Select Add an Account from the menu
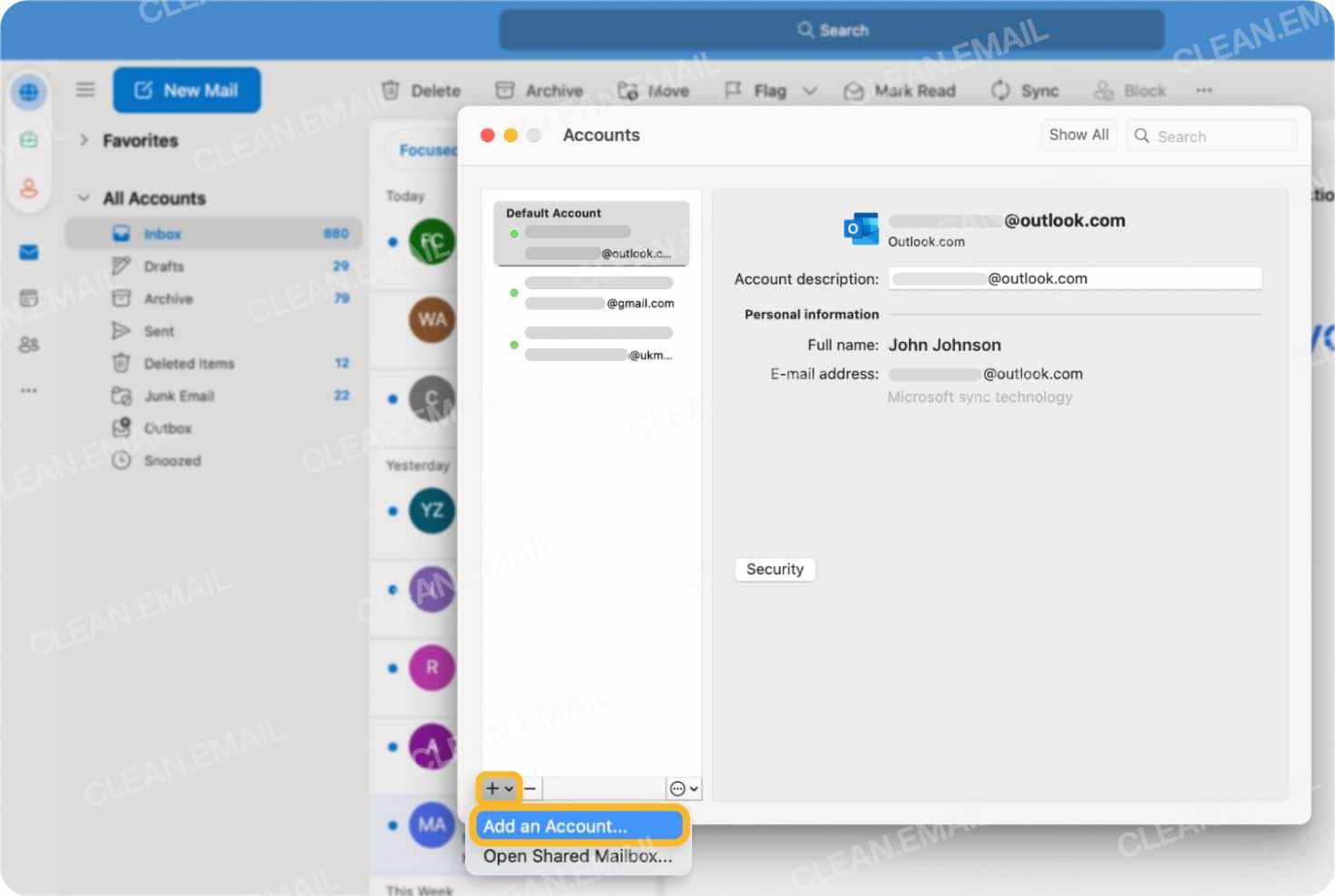Screen dimensions: 1335x896 (578, 826)
